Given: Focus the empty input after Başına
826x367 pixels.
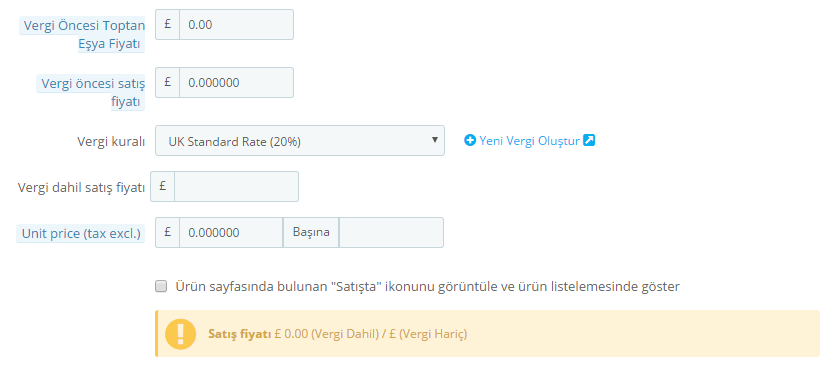Looking at the screenshot, I should 391,233.
